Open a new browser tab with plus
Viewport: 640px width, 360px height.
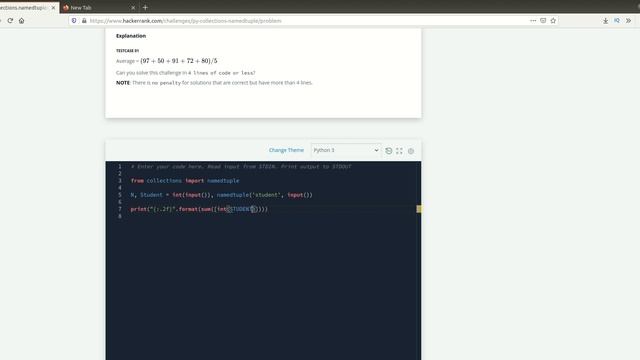145,7
